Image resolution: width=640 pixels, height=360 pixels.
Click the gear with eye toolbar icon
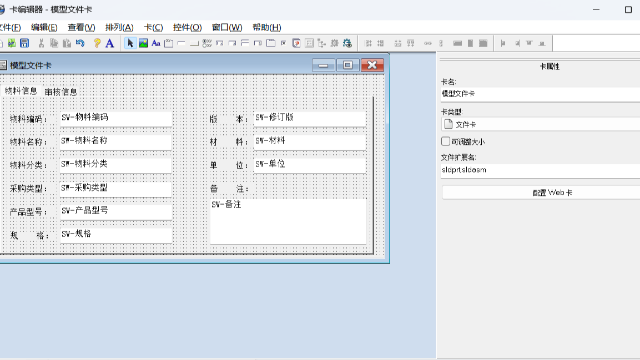coord(347,43)
